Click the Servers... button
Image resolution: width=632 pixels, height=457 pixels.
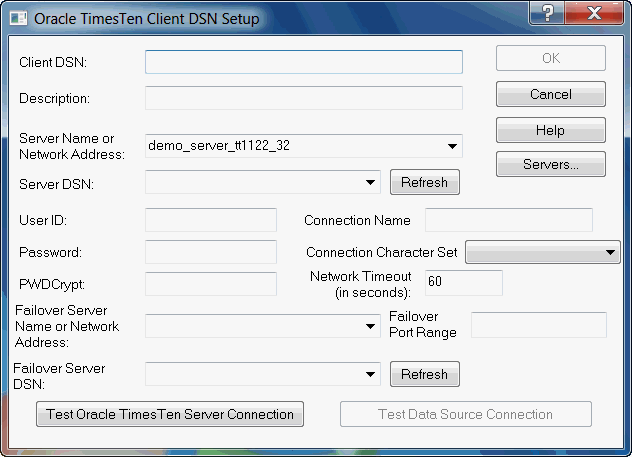551,165
